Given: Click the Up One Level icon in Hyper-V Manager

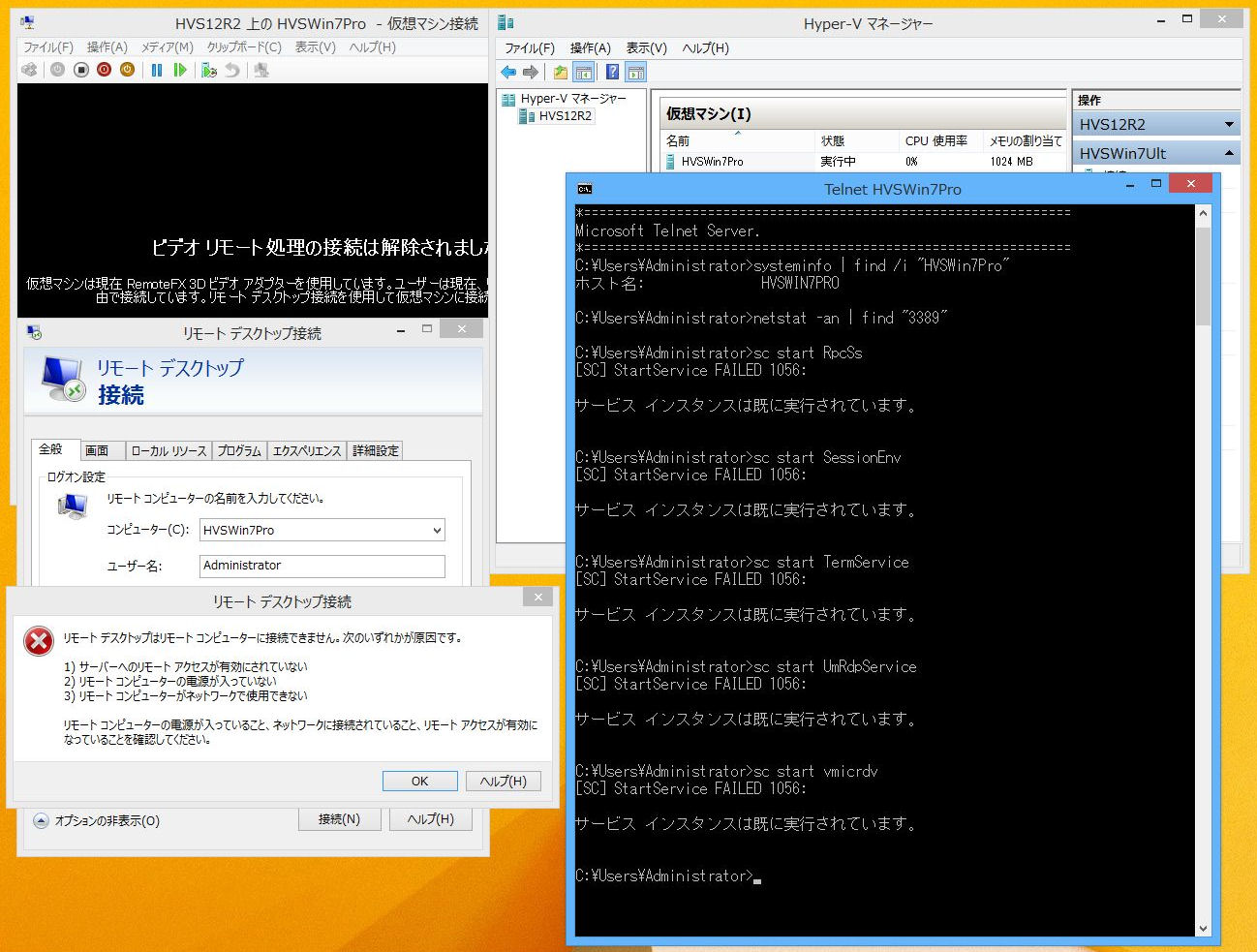Looking at the screenshot, I should pyautogui.click(x=561, y=72).
